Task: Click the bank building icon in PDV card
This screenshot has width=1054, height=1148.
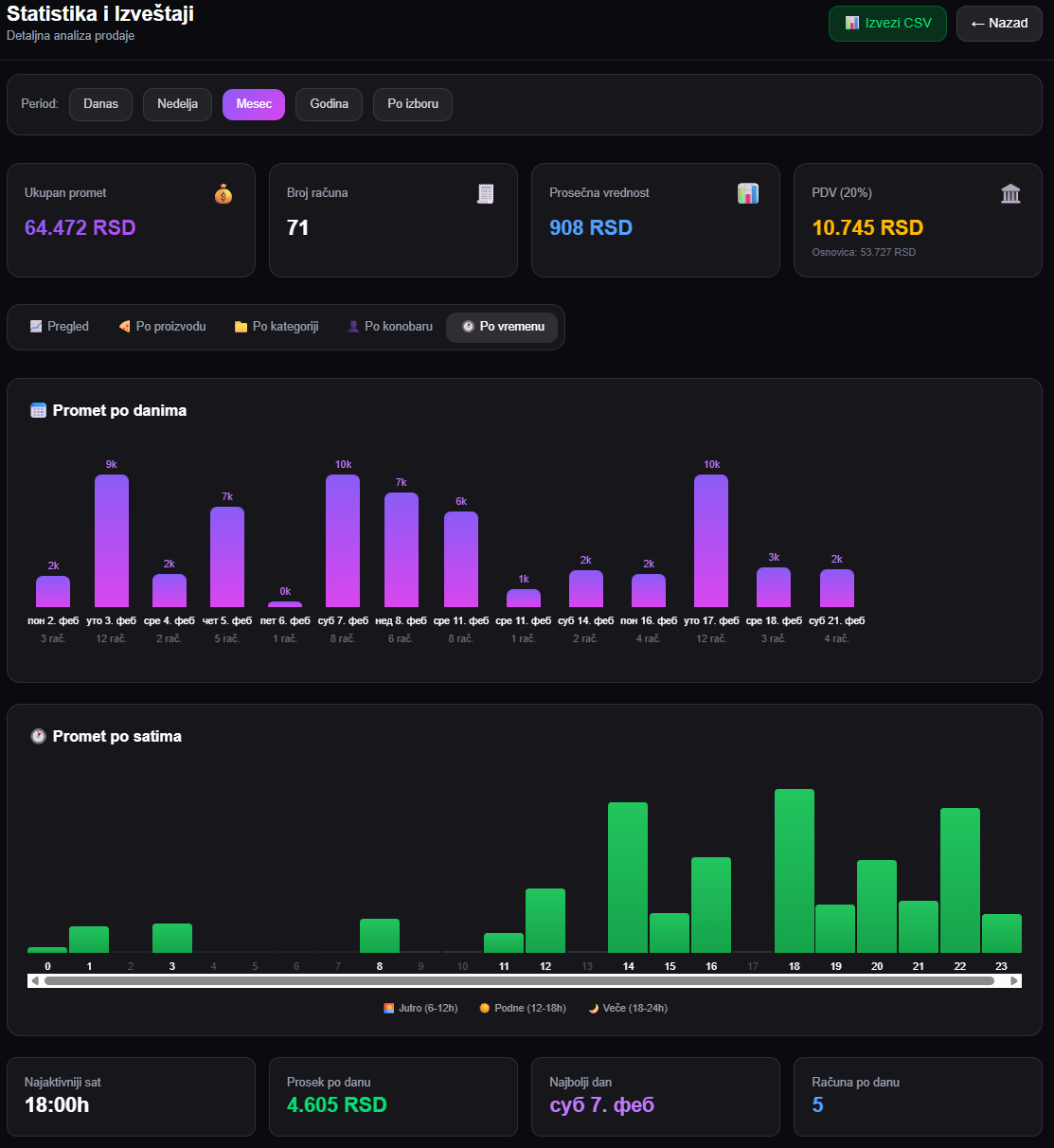Action: [x=1010, y=194]
